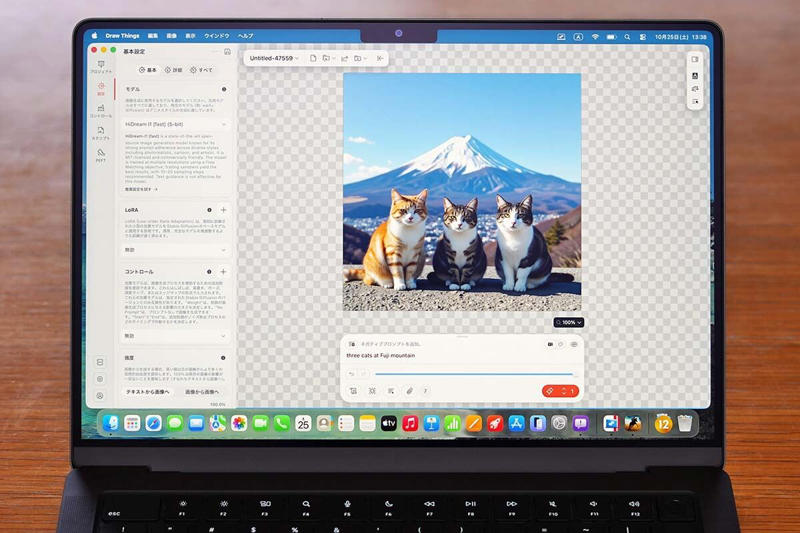Add a new control with plus
The width and height of the screenshot is (800, 533).
(x=223, y=272)
